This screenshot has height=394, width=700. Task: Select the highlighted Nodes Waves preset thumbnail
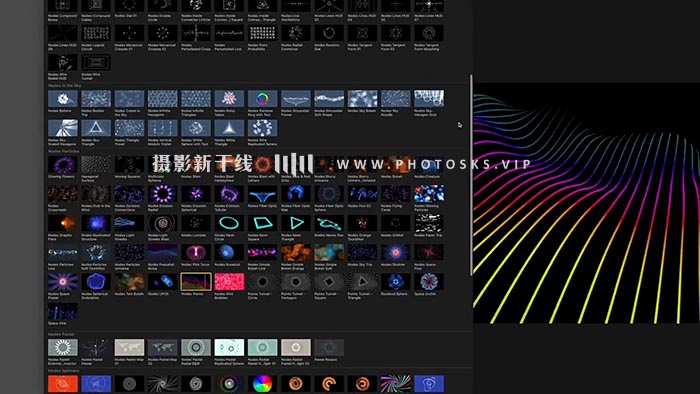pyautogui.click(x=196, y=282)
